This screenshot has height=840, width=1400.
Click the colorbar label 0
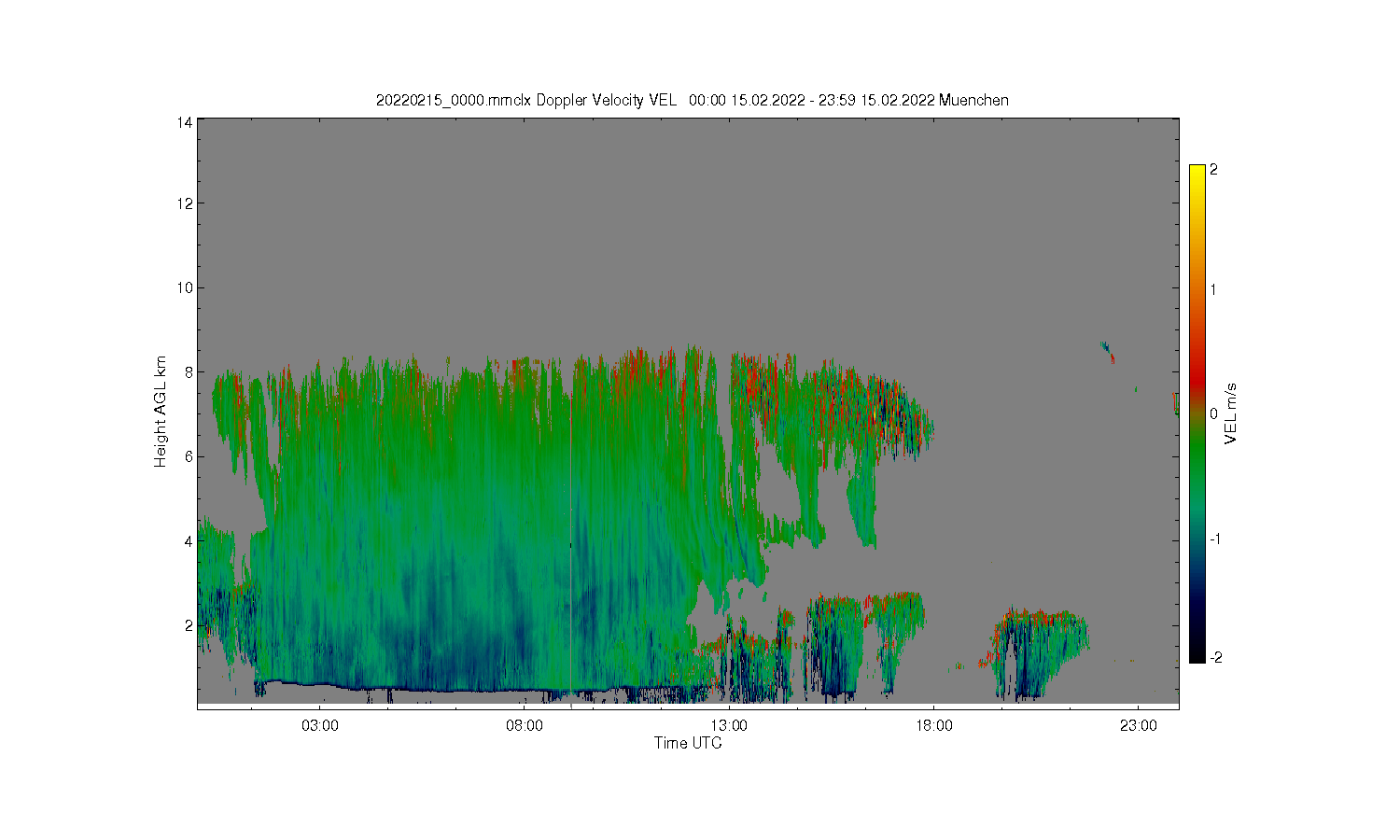[x=1213, y=413]
